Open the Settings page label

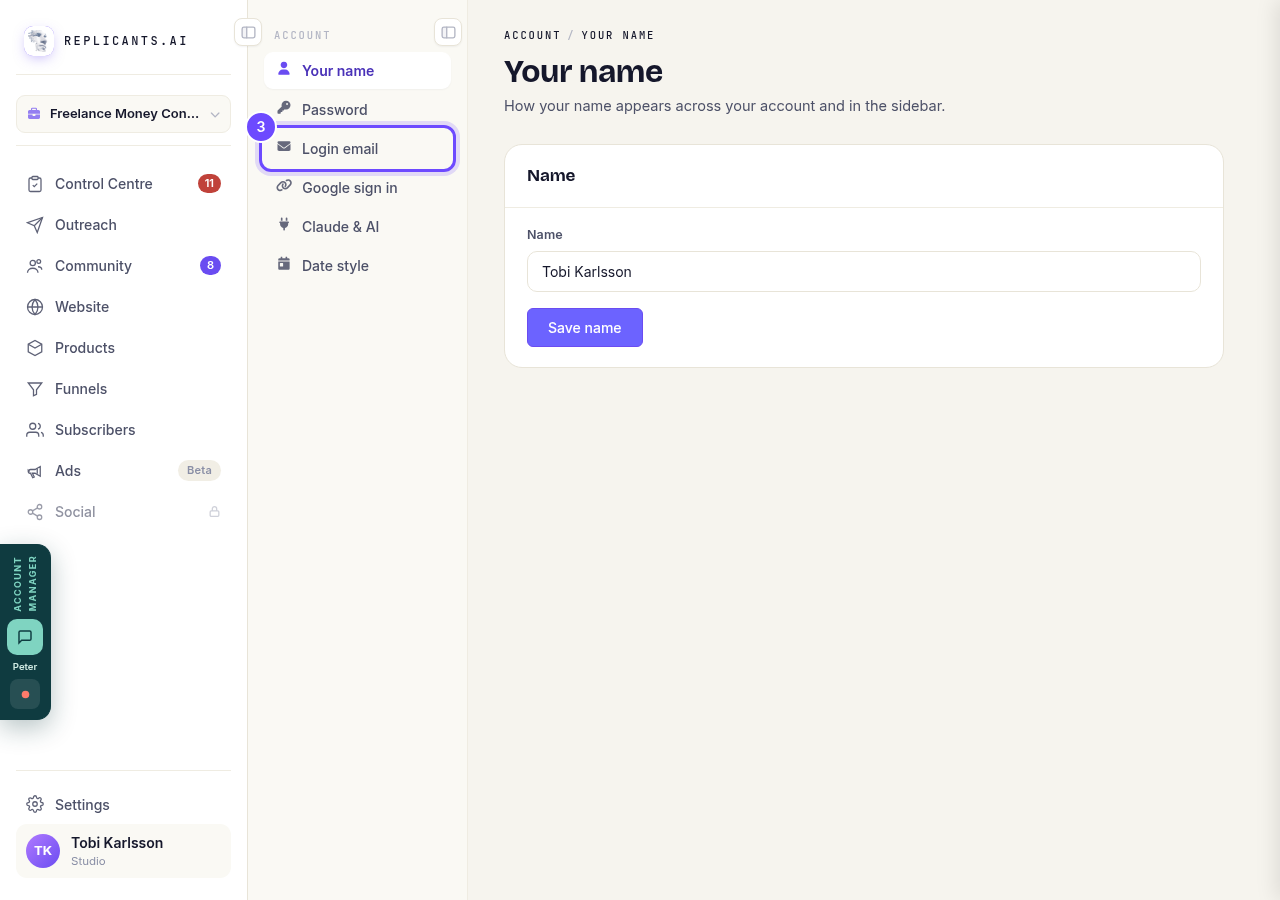pyautogui.click(x=82, y=805)
